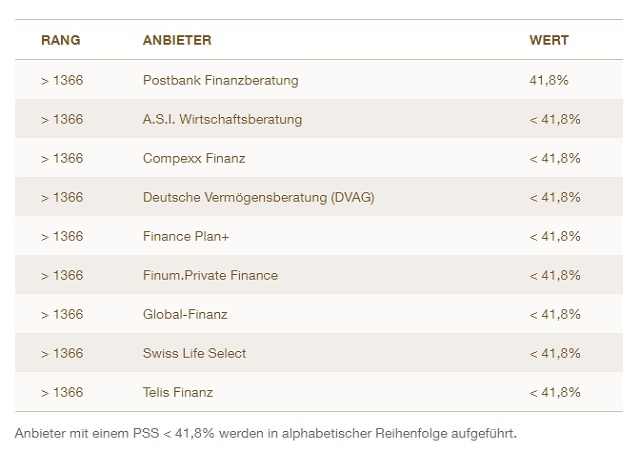Click the ANBIETER column header
The image size is (640, 451).
pyautogui.click(x=177, y=40)
